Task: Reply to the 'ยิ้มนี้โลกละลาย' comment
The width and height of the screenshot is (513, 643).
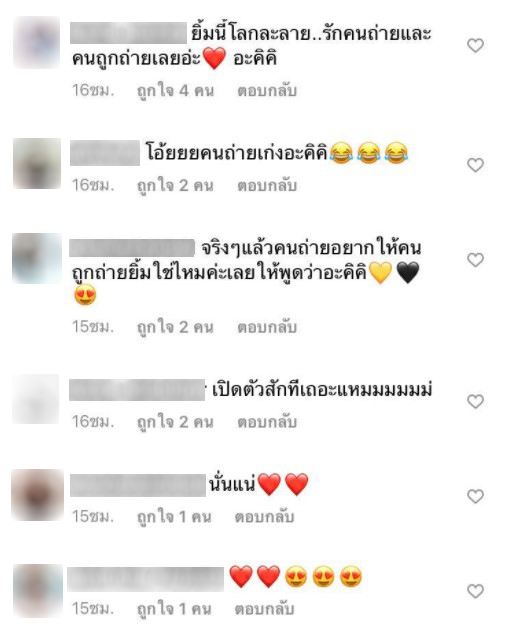Action: coord(267,91)
